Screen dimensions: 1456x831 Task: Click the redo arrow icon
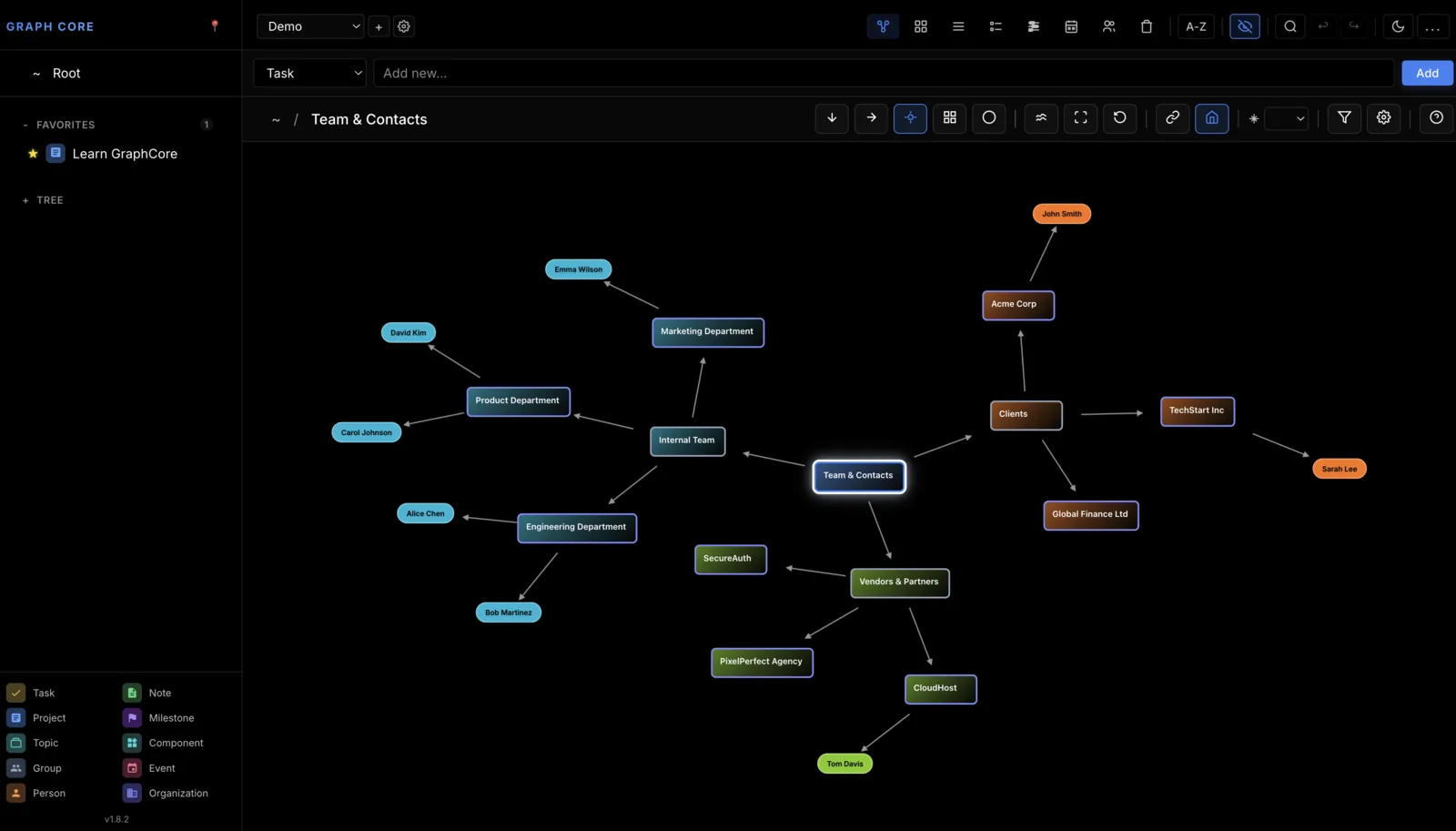click(x=1354, y=26)
